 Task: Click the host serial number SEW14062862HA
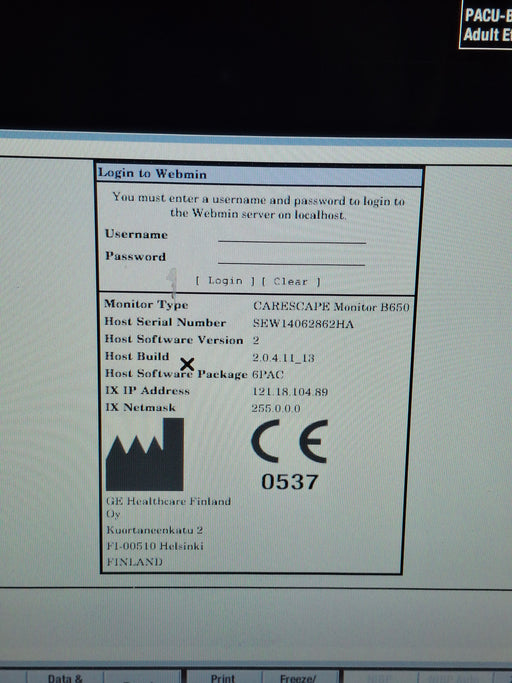(303, 324)
